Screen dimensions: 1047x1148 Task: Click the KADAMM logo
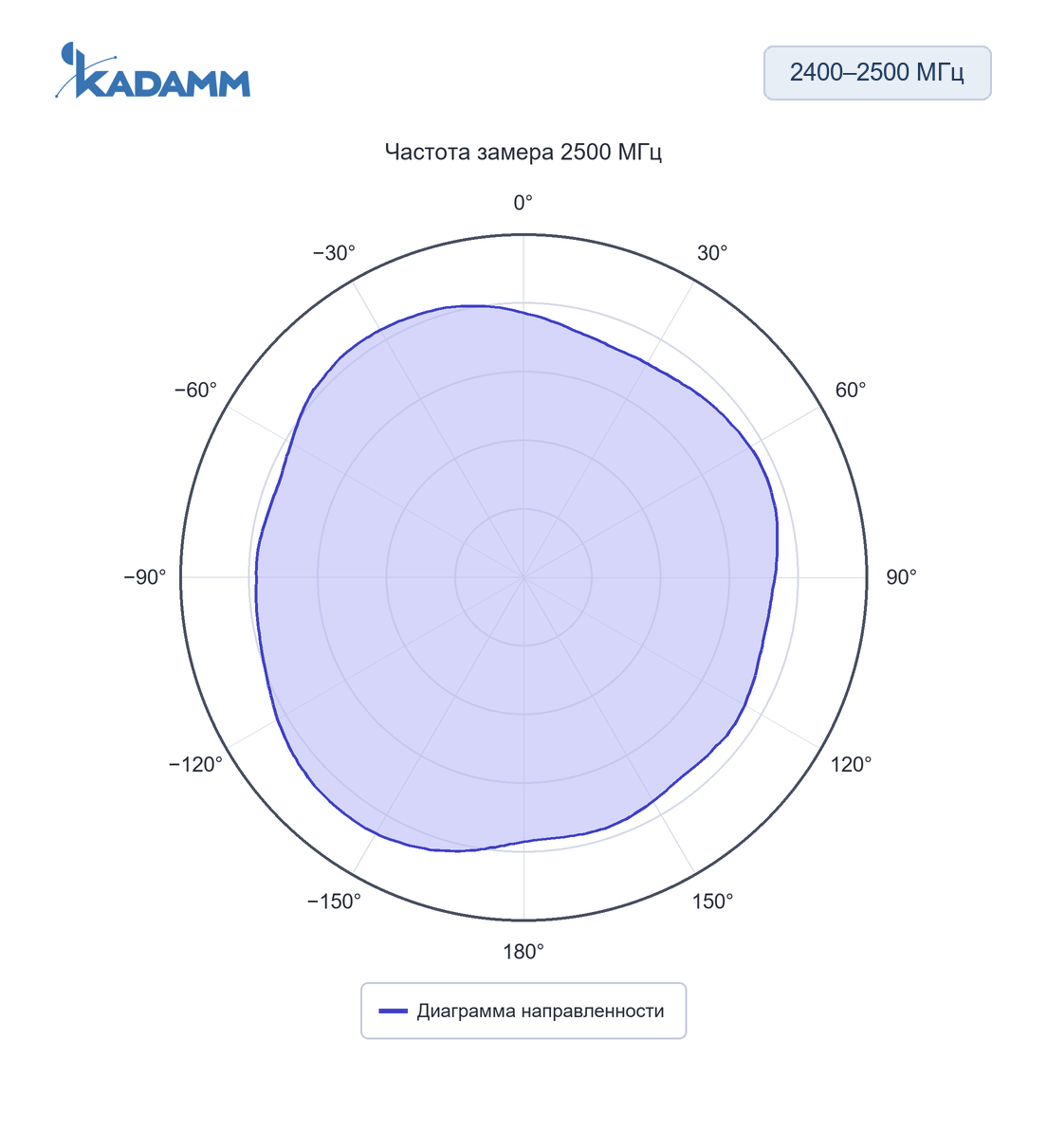pyautogui.click(x=153, y=70)
